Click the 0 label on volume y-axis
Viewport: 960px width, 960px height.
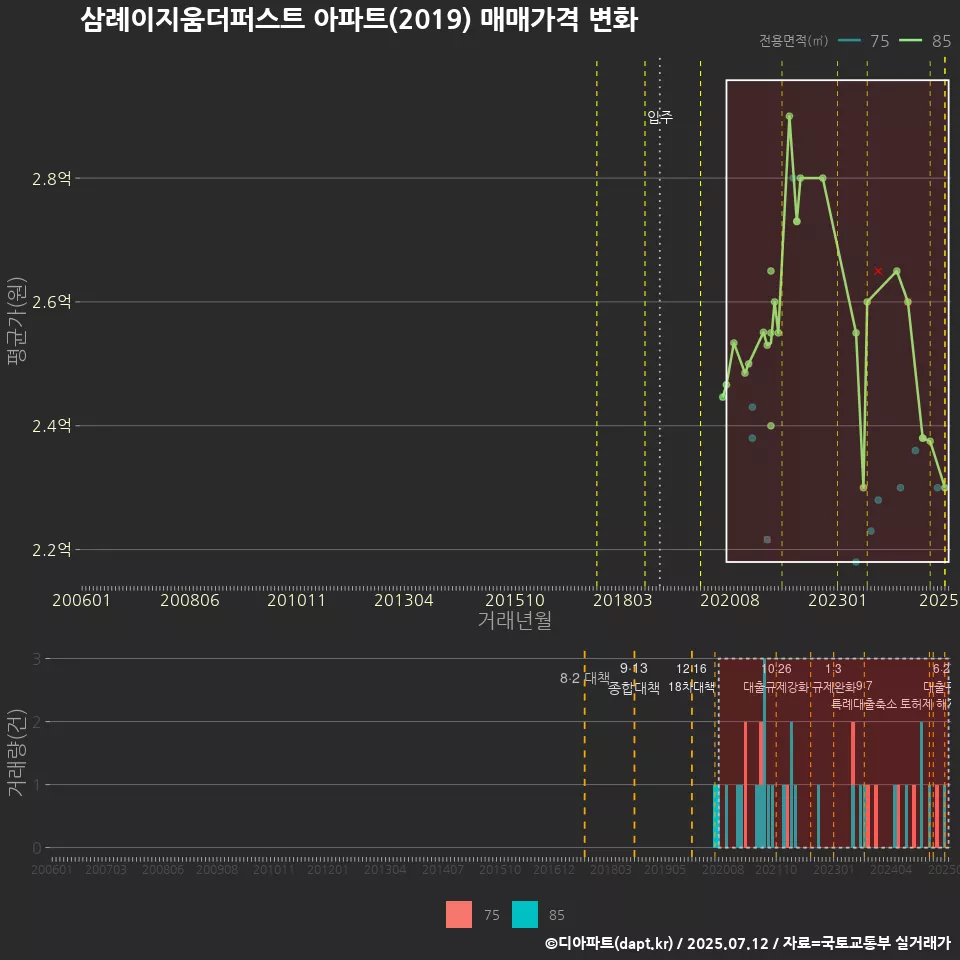(37, 848)
